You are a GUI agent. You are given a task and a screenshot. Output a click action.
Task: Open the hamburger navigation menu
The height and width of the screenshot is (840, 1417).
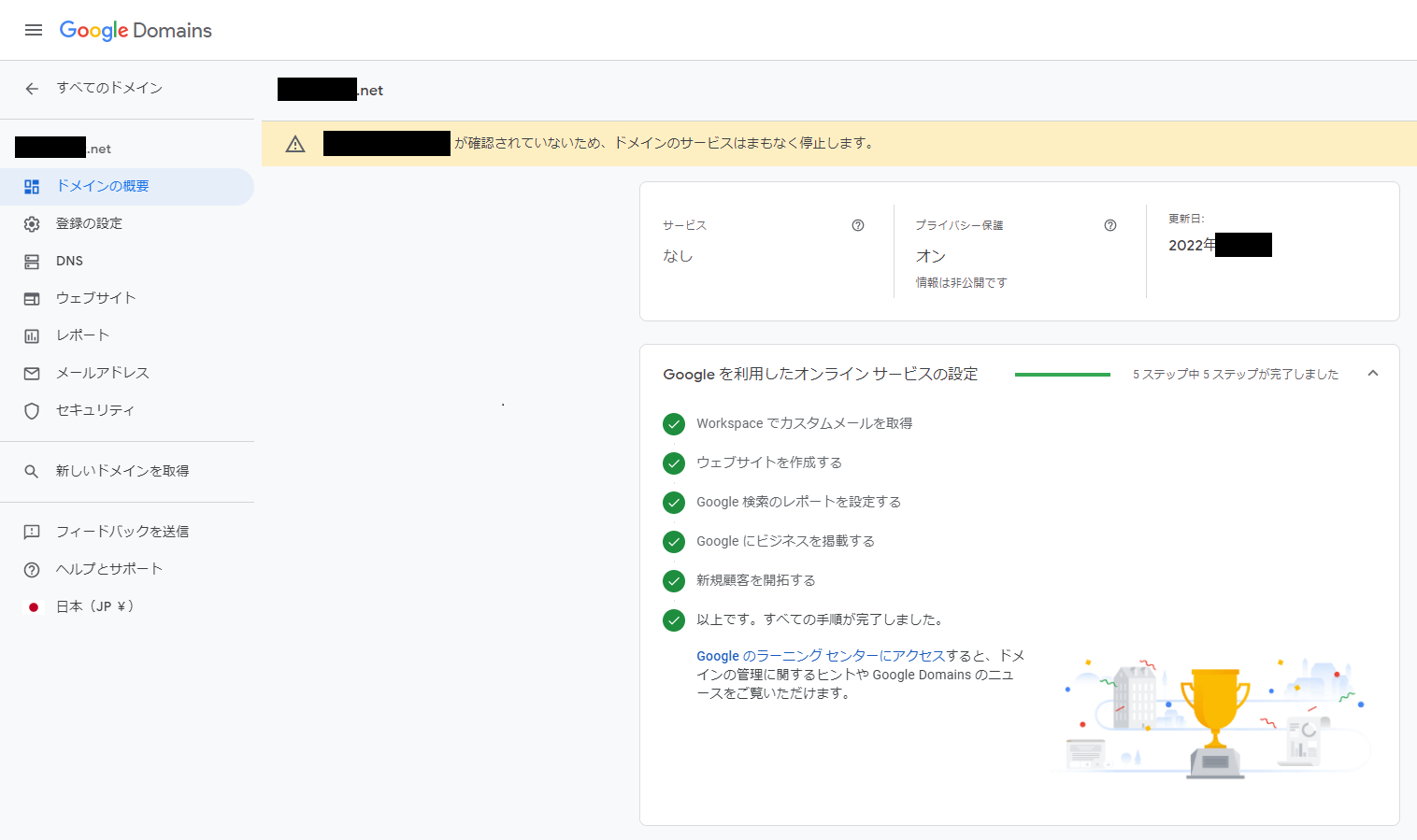pyautogui.click(x=34, y=29)
